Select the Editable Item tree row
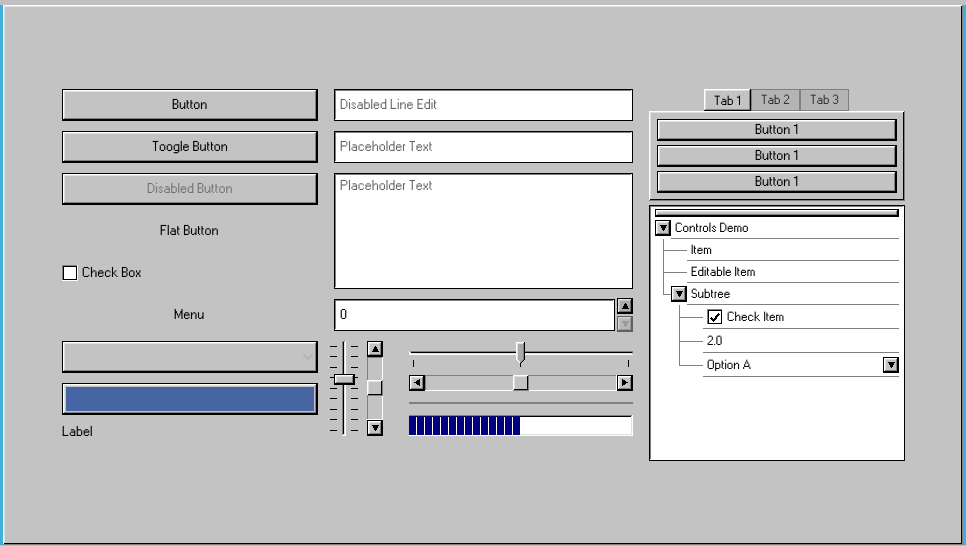The width and height of the screenshot is (966, 546). 793,272
